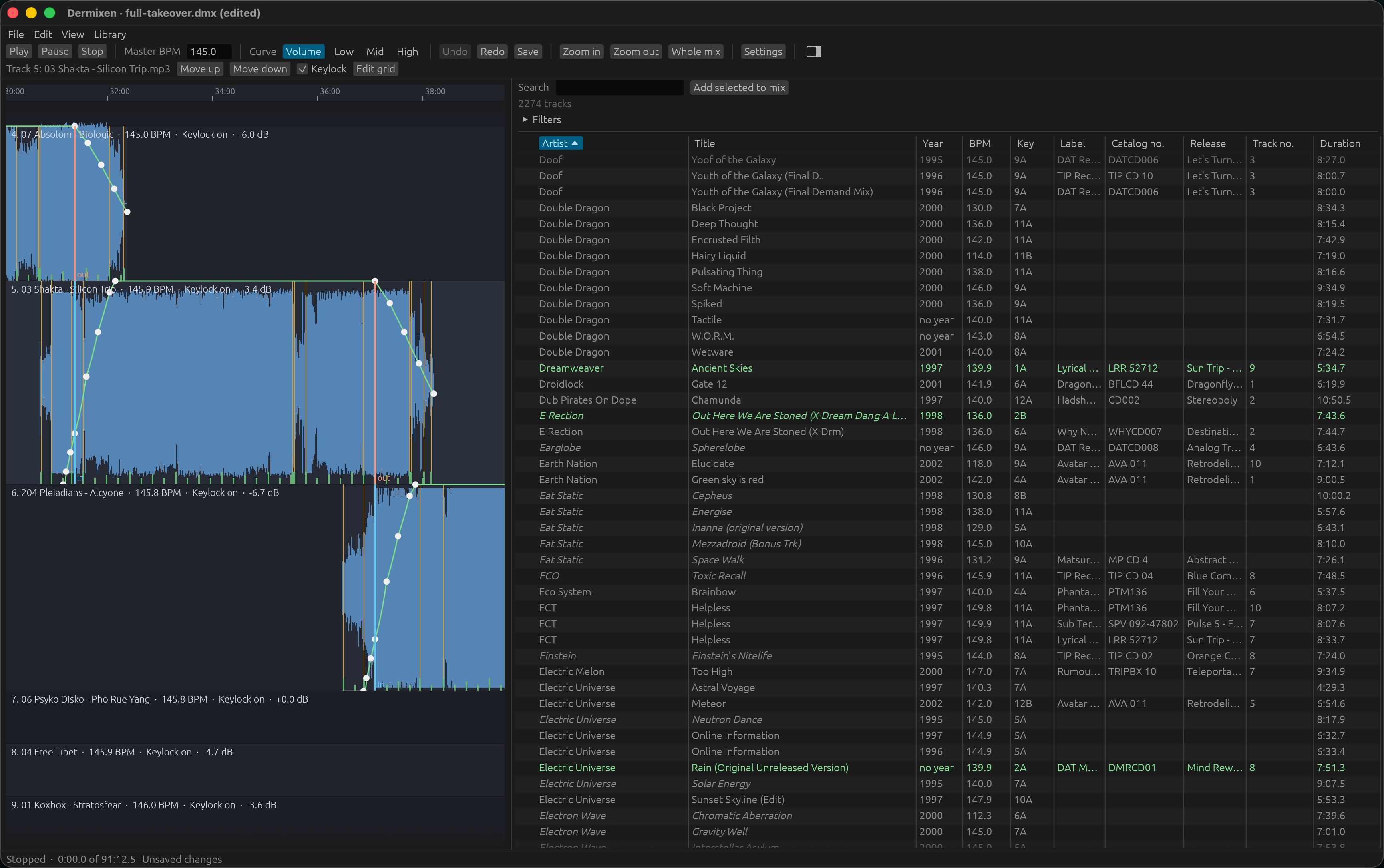Show the Whole mix view
Screen dimensions: 1384x868
(695, 52)
